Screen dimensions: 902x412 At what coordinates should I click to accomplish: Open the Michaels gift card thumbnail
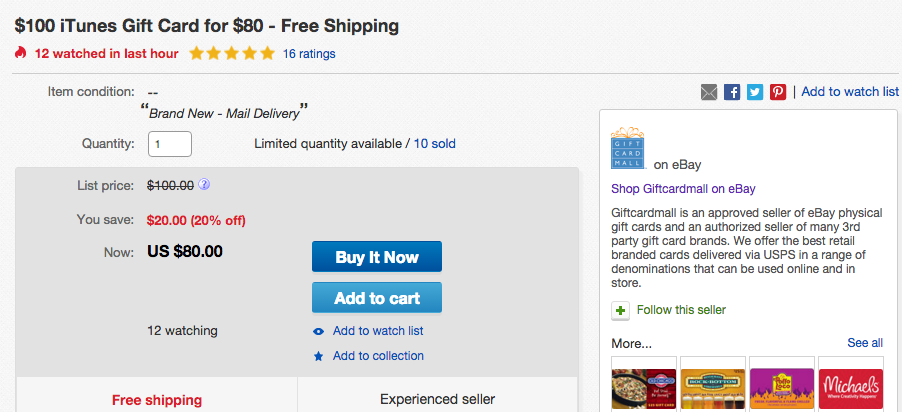pyautogui.click(x=850, y=385)
